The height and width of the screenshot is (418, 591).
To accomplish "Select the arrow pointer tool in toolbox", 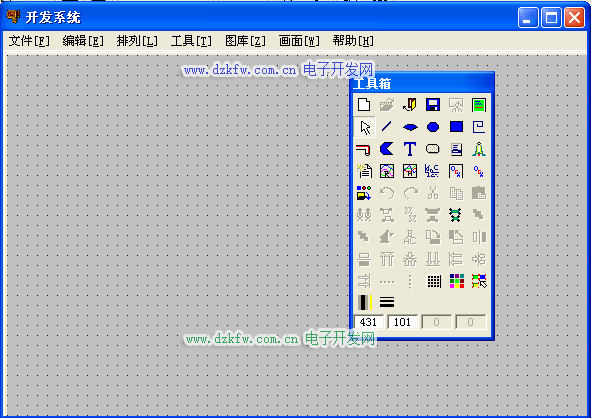I will pos(364,127).
